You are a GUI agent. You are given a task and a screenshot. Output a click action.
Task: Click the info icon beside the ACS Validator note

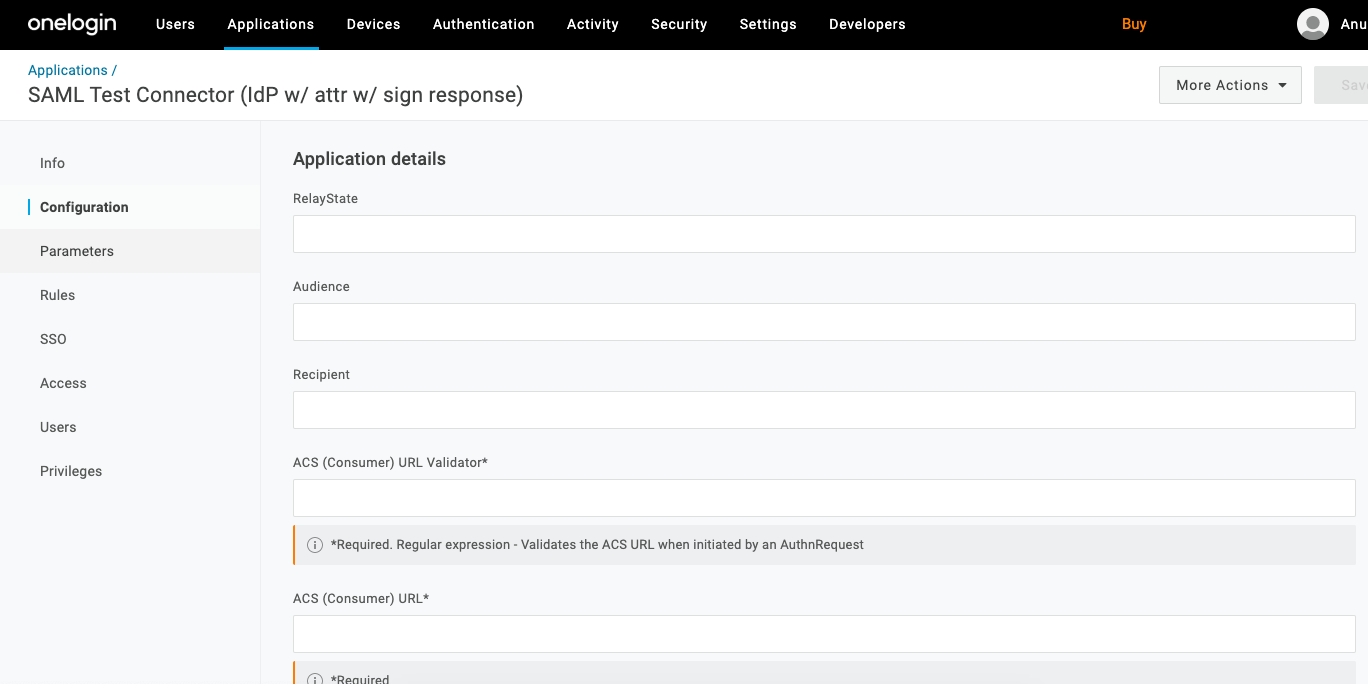tap(315, 545)
